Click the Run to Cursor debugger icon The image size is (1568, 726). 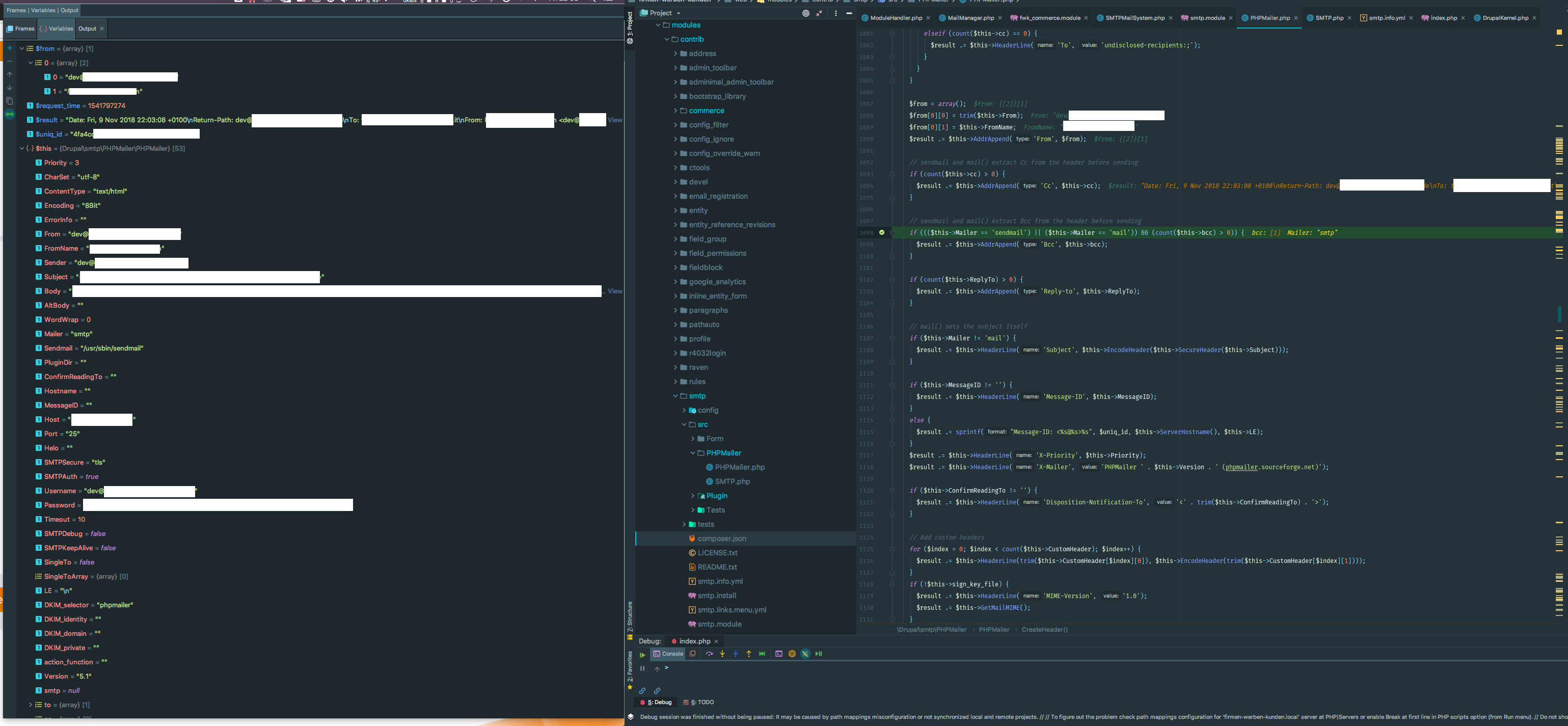click(x=762, y=654)
